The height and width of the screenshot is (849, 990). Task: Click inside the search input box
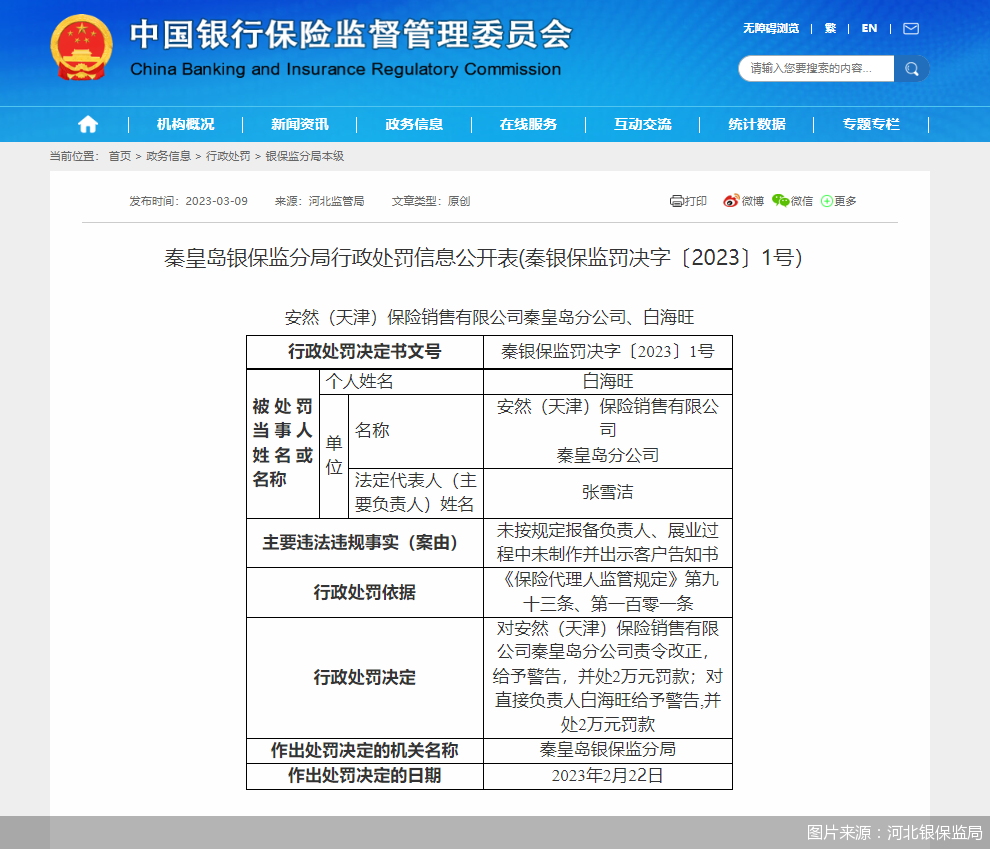(x=815, y=69)
